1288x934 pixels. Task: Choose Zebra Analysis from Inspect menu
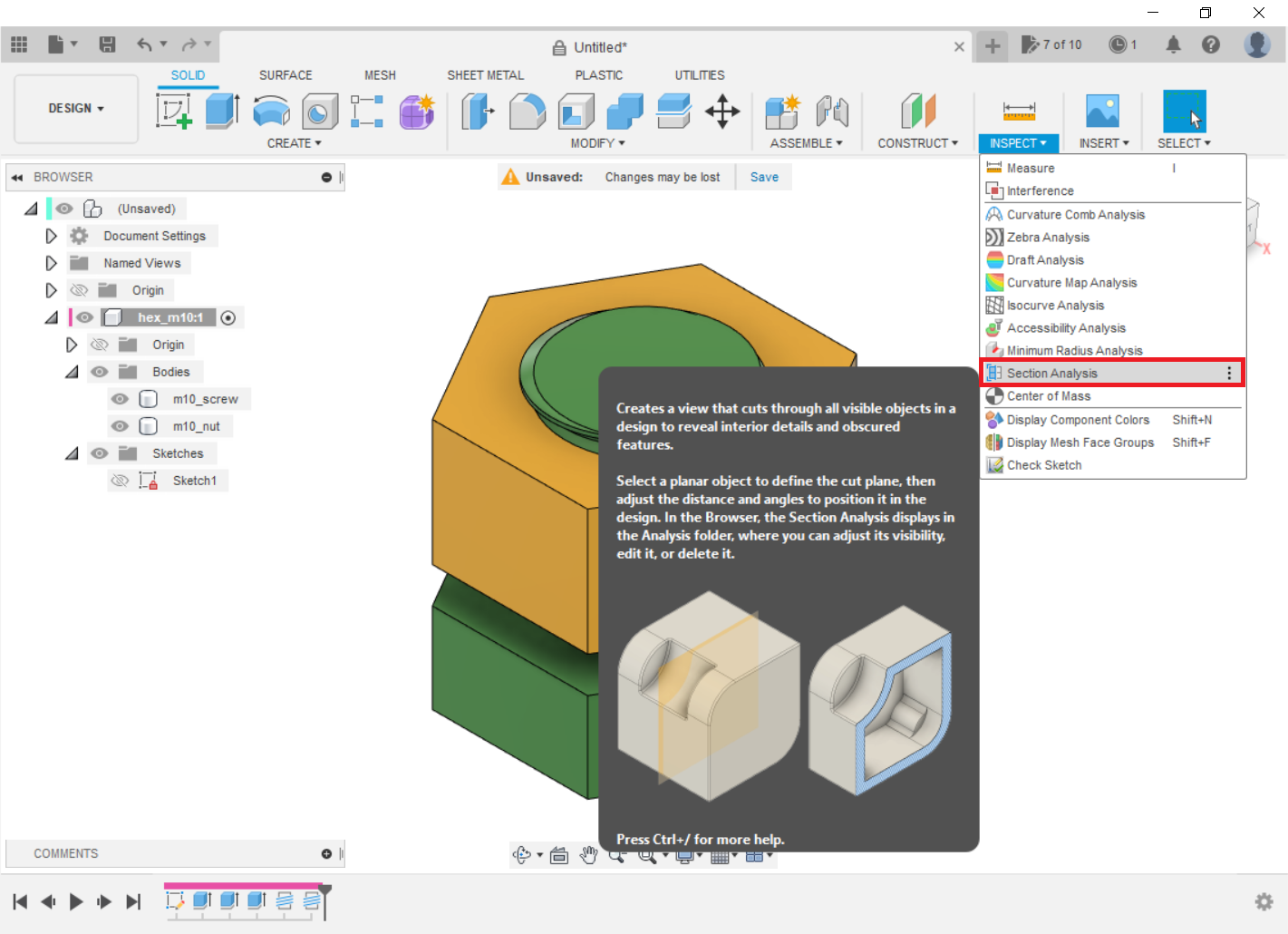pyautogui.click(x=1048, y=238)
